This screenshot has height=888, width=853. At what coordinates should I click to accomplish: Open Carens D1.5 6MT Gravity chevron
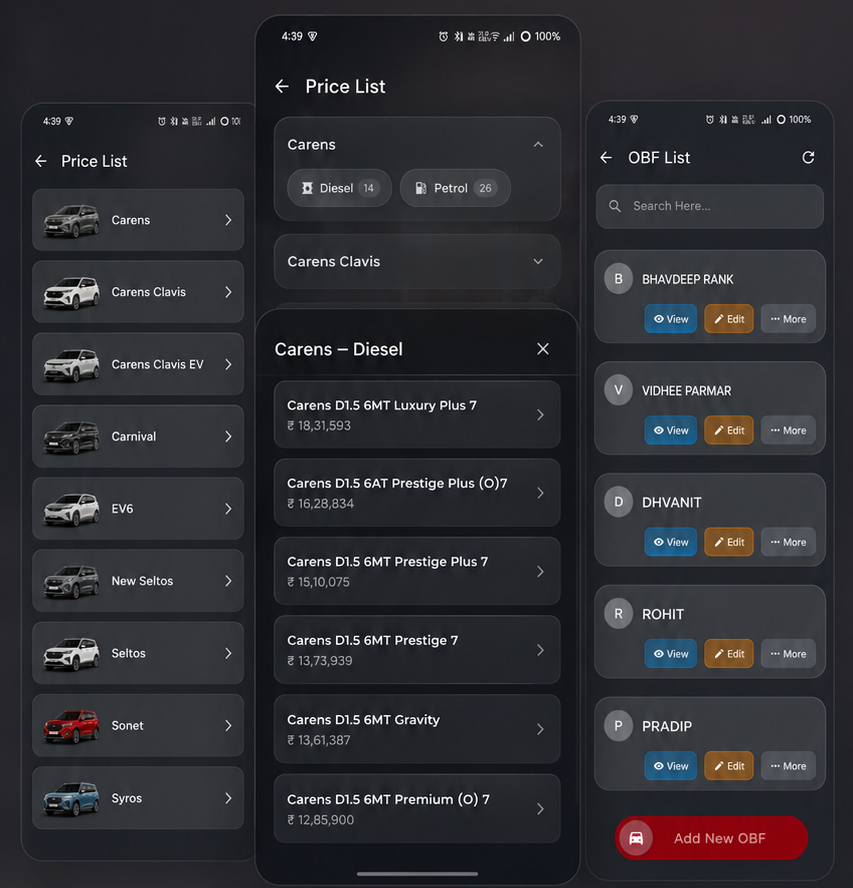pos(540,729)
